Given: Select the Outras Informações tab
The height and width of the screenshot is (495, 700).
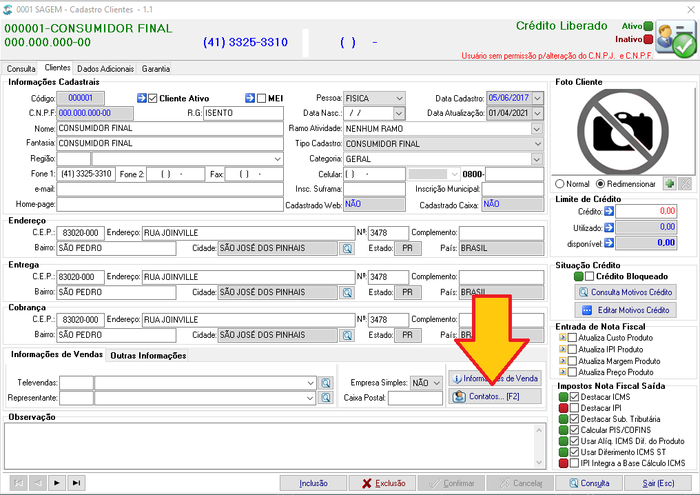Looking at the screenshot, I should click(x=148, y=356).
